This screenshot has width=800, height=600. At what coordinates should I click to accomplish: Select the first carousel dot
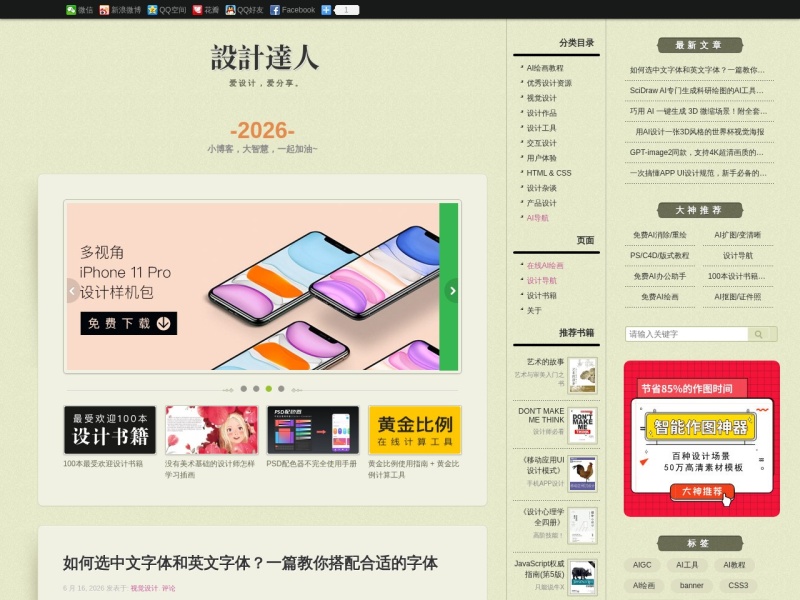[x=244, y=389]
